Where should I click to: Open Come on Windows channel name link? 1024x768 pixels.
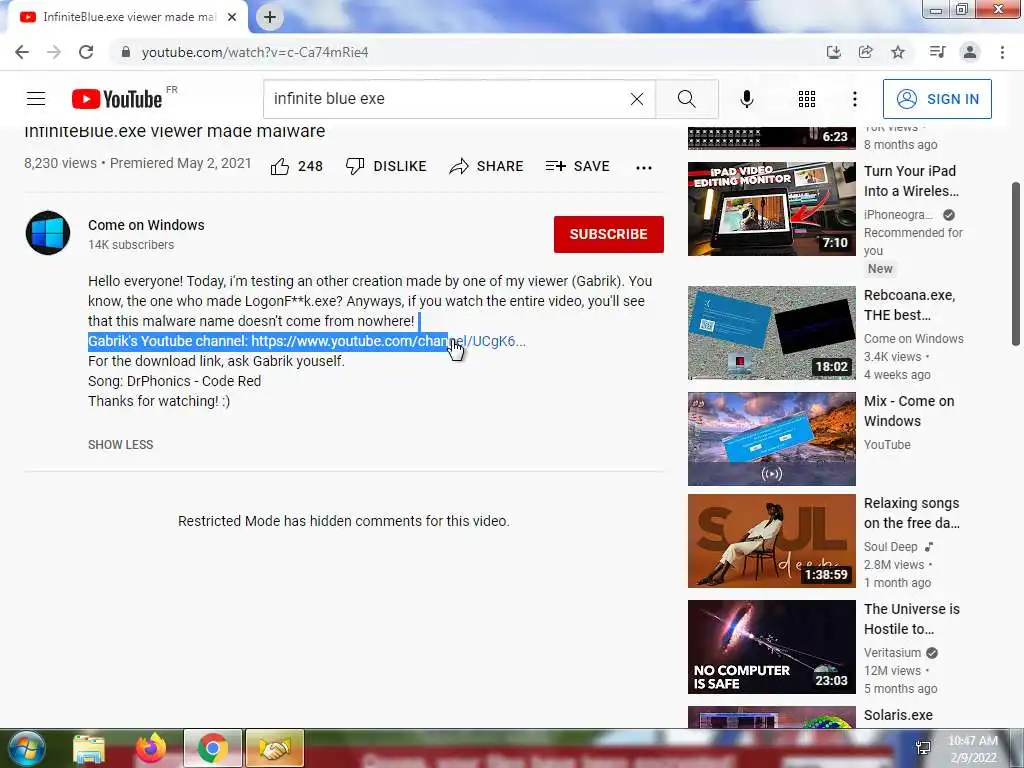click(146, 225)
